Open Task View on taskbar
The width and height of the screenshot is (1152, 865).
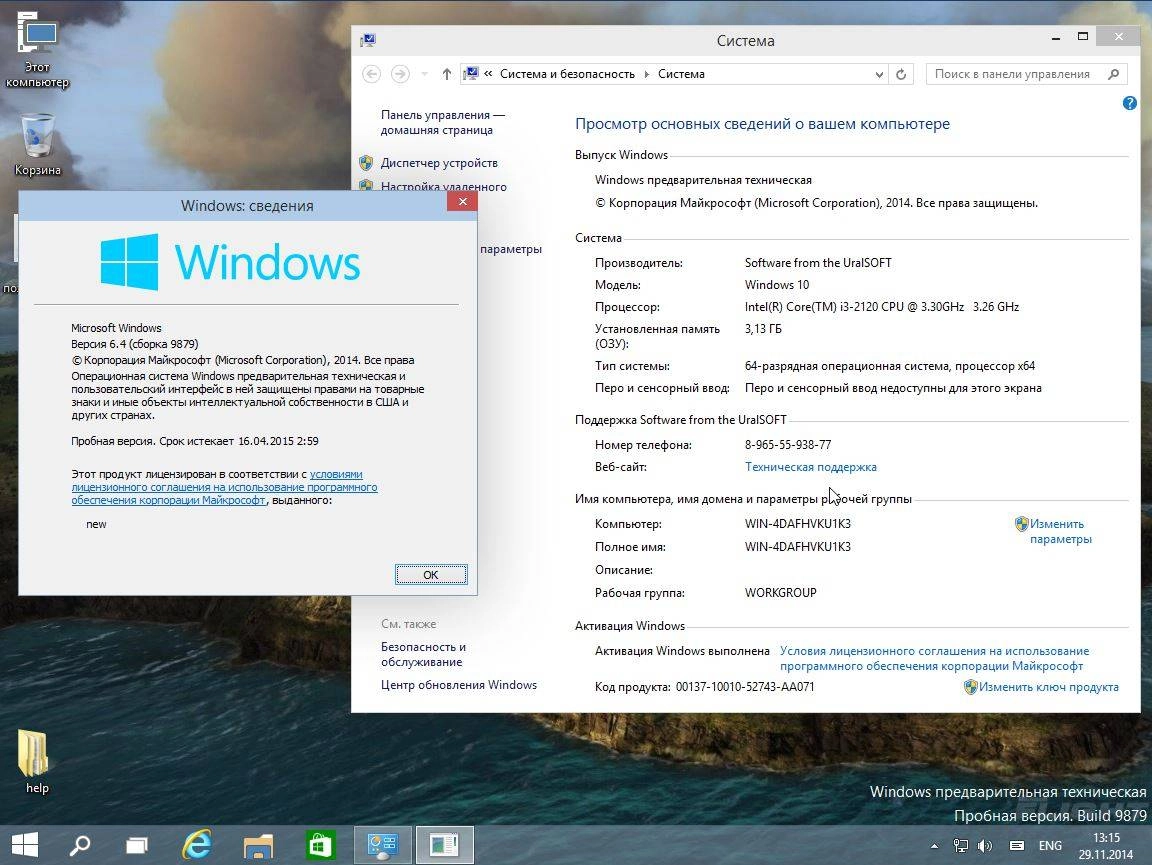[x=137, y=846]
